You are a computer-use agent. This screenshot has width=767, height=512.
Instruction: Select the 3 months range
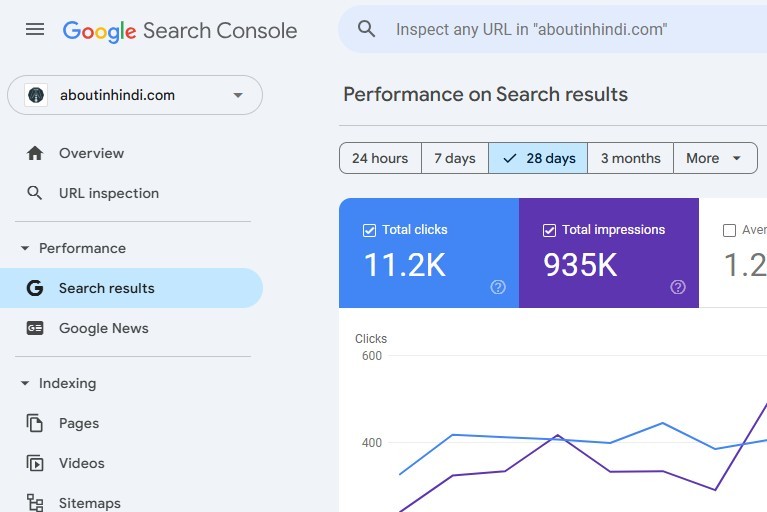pyautogui.click(x=631, y=158)
